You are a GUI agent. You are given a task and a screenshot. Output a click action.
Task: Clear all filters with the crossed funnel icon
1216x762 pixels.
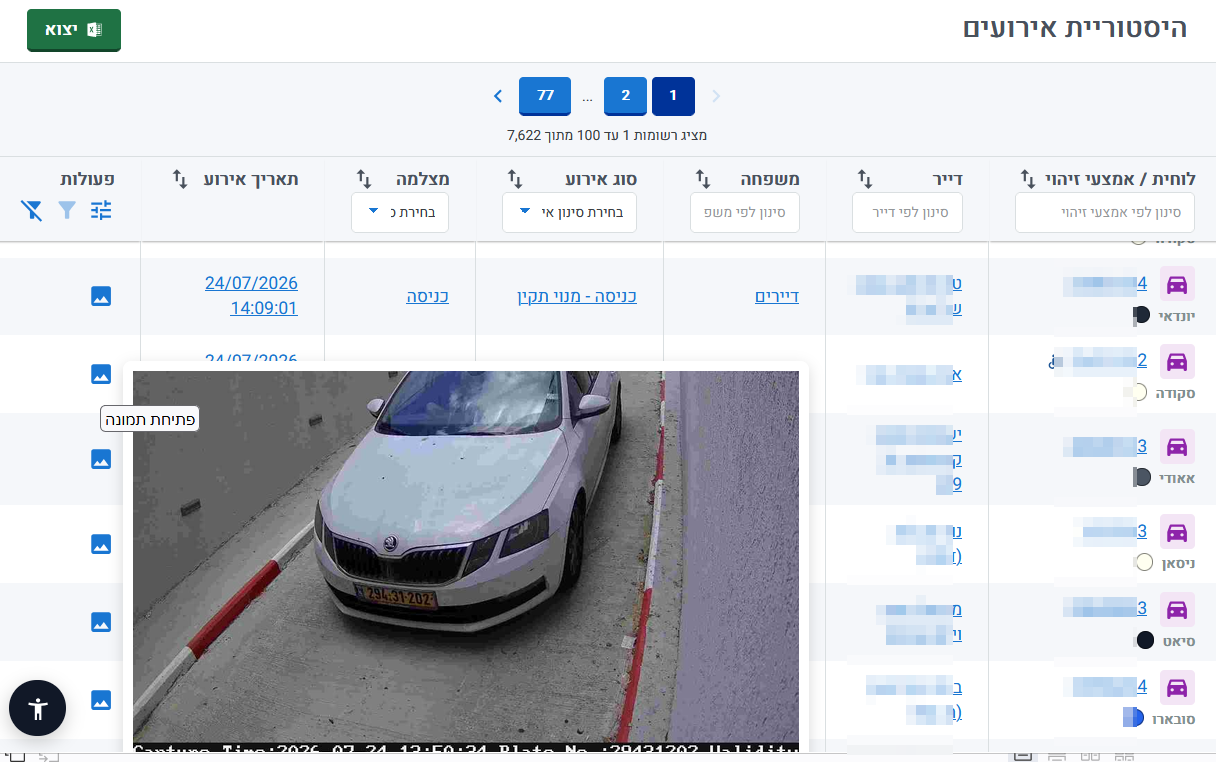coord(32,210)
